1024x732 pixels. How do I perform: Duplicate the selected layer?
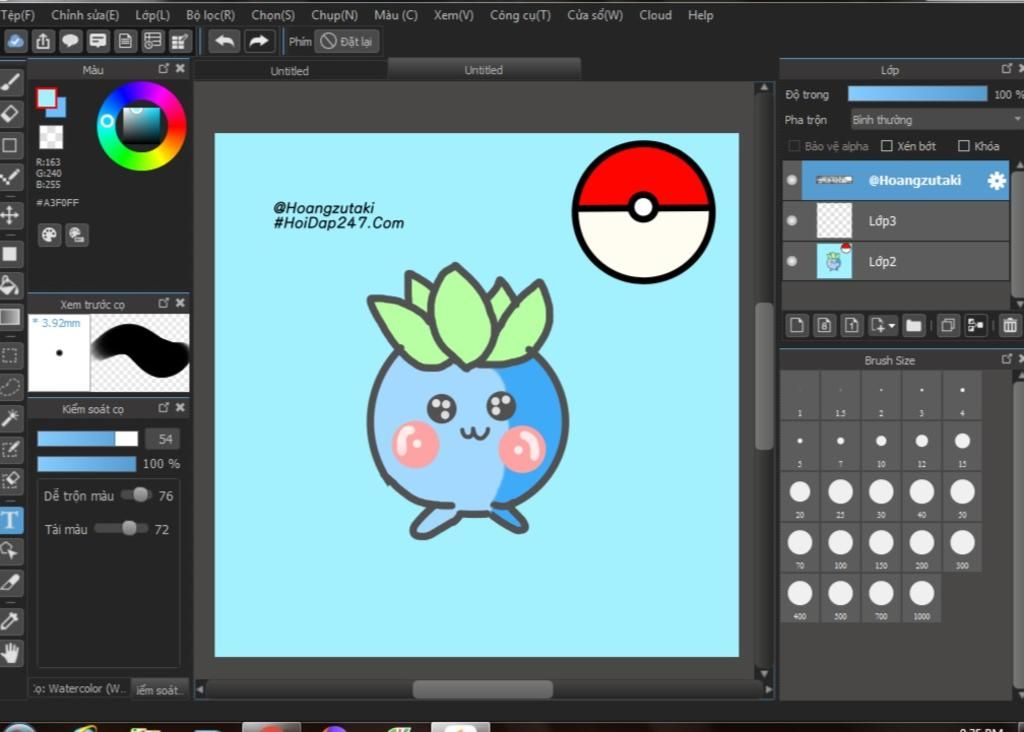pos(948,325)
